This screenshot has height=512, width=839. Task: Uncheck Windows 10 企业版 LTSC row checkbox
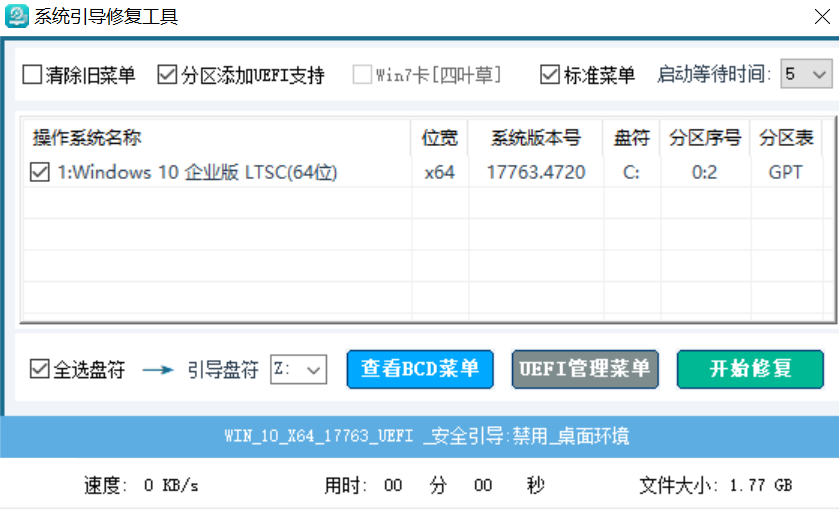click(40, 172)
